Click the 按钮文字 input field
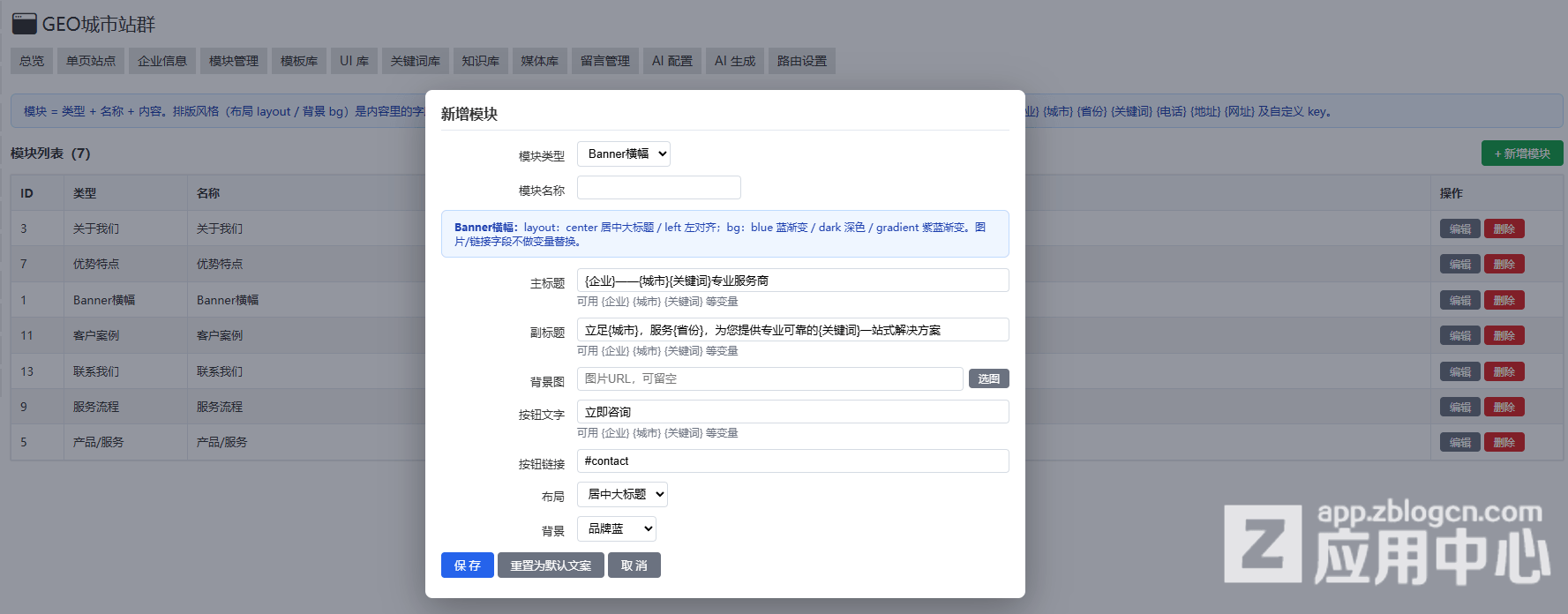Screen dimensions: 1568x614 793,412
